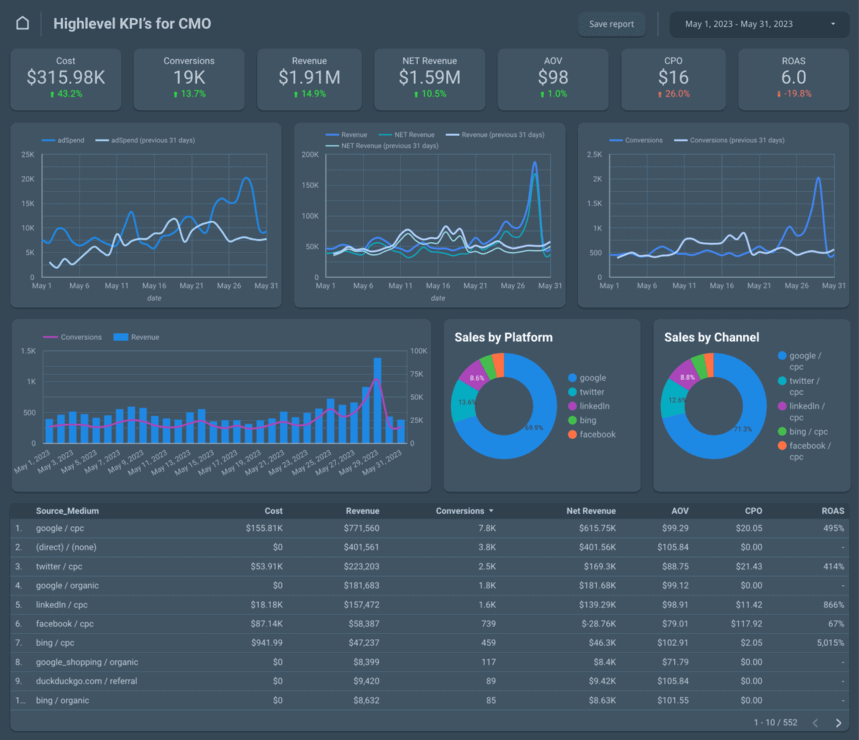
Task: Toggle Conversions line legend in combo chart
Action: point(72,337)
